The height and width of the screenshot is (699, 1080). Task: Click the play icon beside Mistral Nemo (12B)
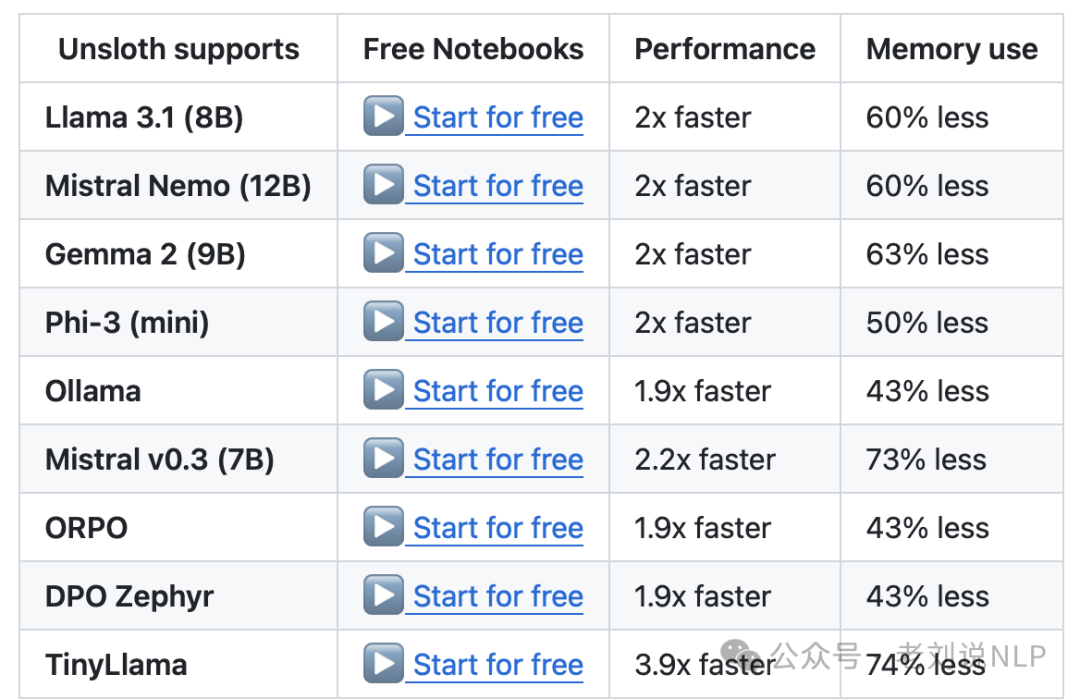[x=384, y=184]
